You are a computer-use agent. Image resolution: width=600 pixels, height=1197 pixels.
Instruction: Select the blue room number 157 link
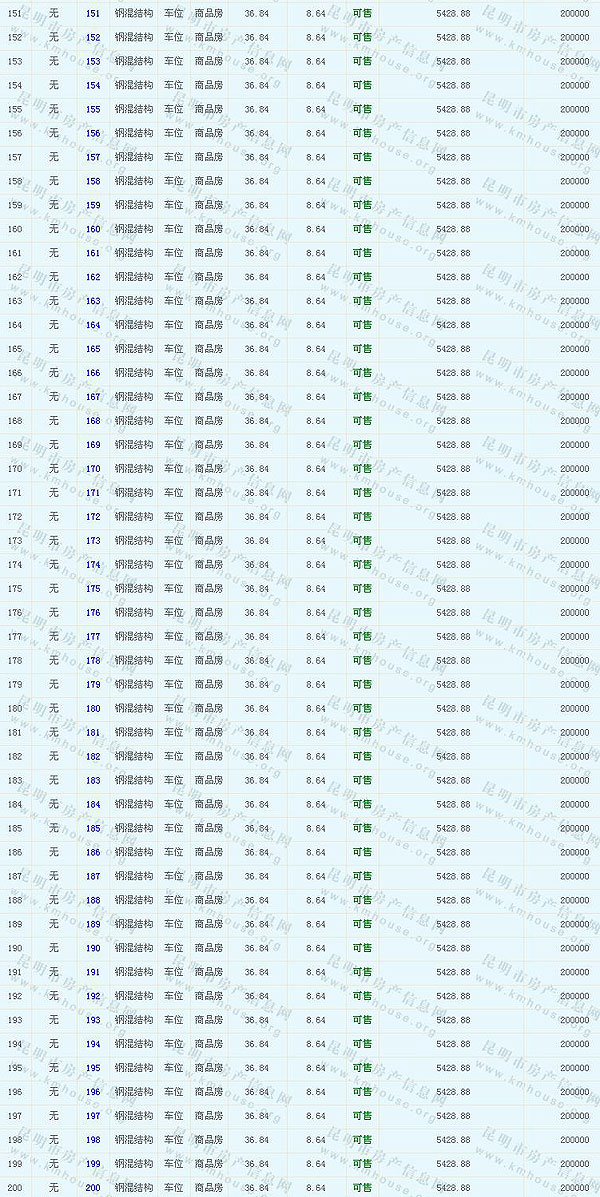pyautogui.click(x=93, y=158)
